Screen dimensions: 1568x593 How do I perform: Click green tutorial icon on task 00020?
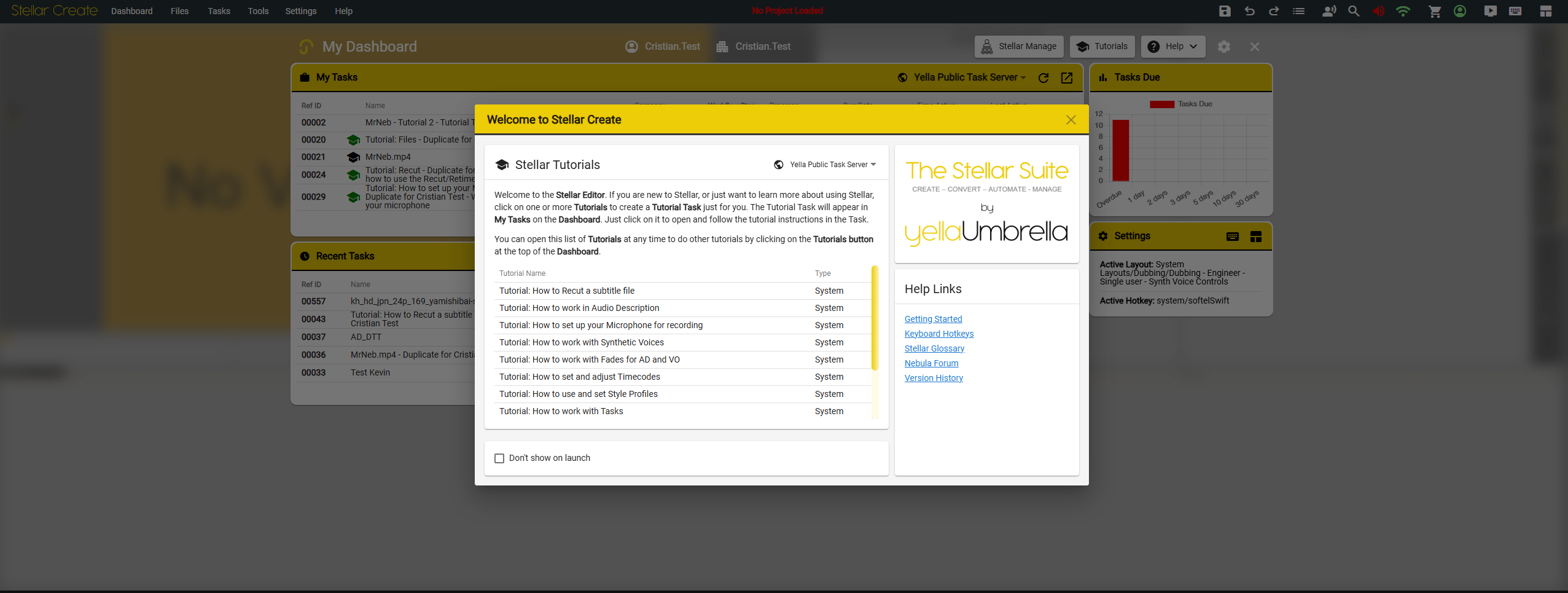(353, 140)
